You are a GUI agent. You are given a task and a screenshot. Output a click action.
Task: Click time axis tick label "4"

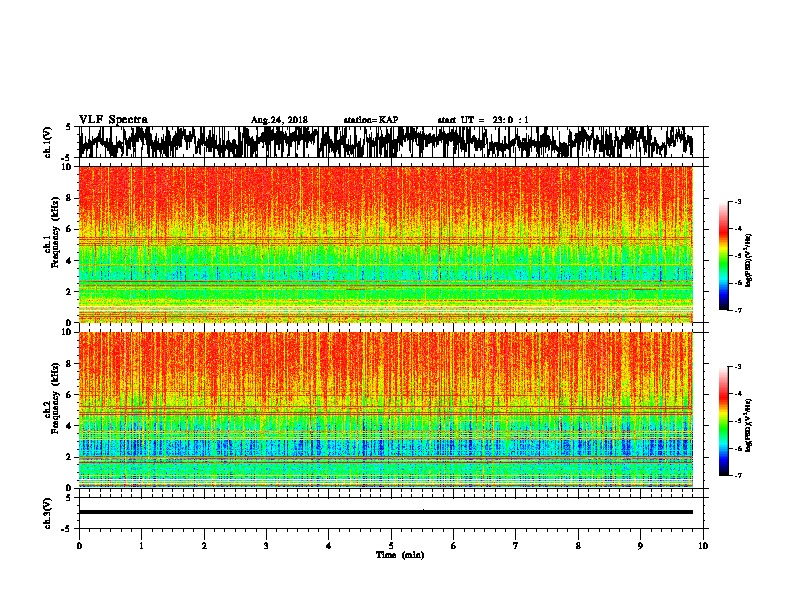pos(329,546)
